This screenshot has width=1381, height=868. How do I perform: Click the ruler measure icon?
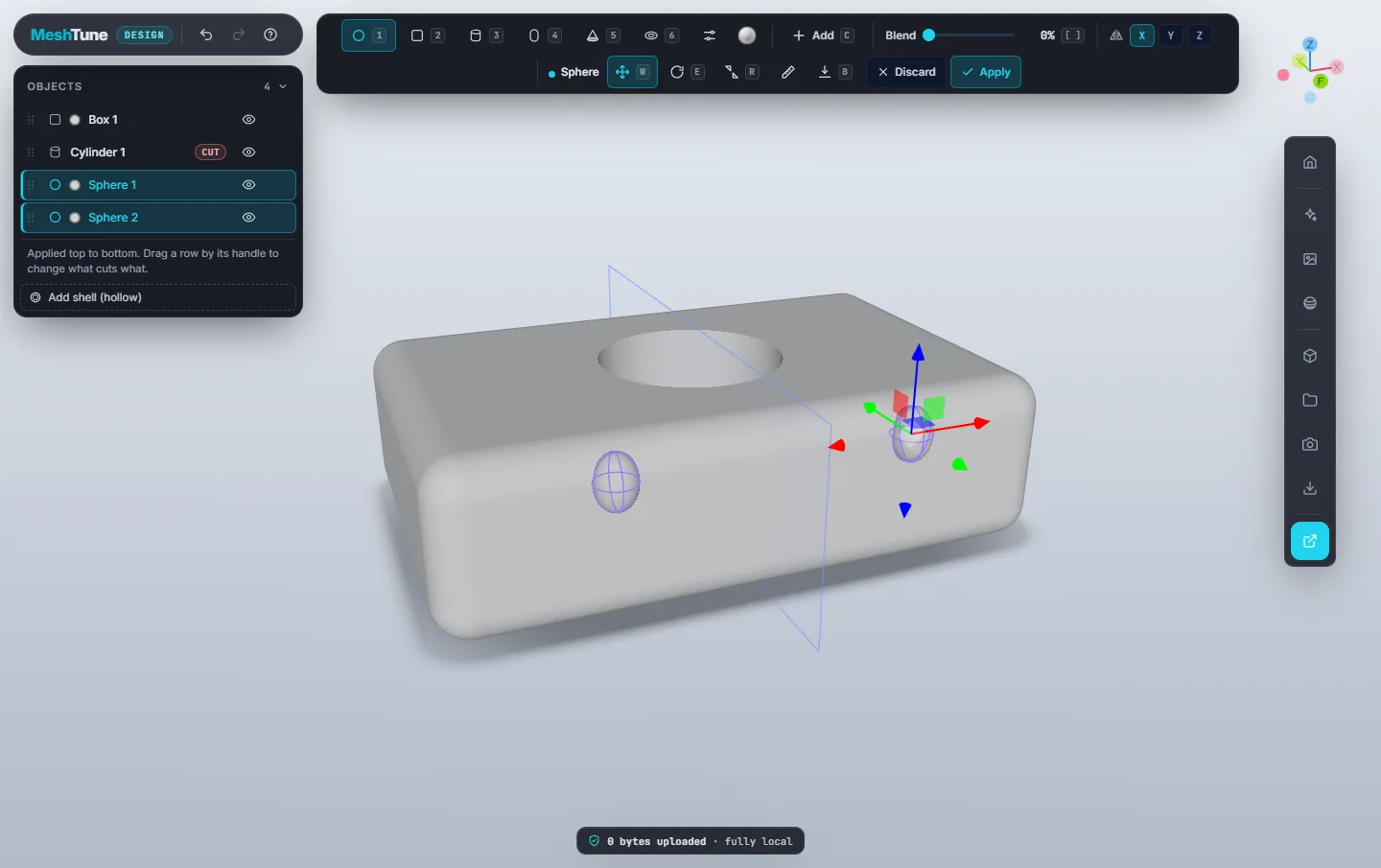(788, 72)
